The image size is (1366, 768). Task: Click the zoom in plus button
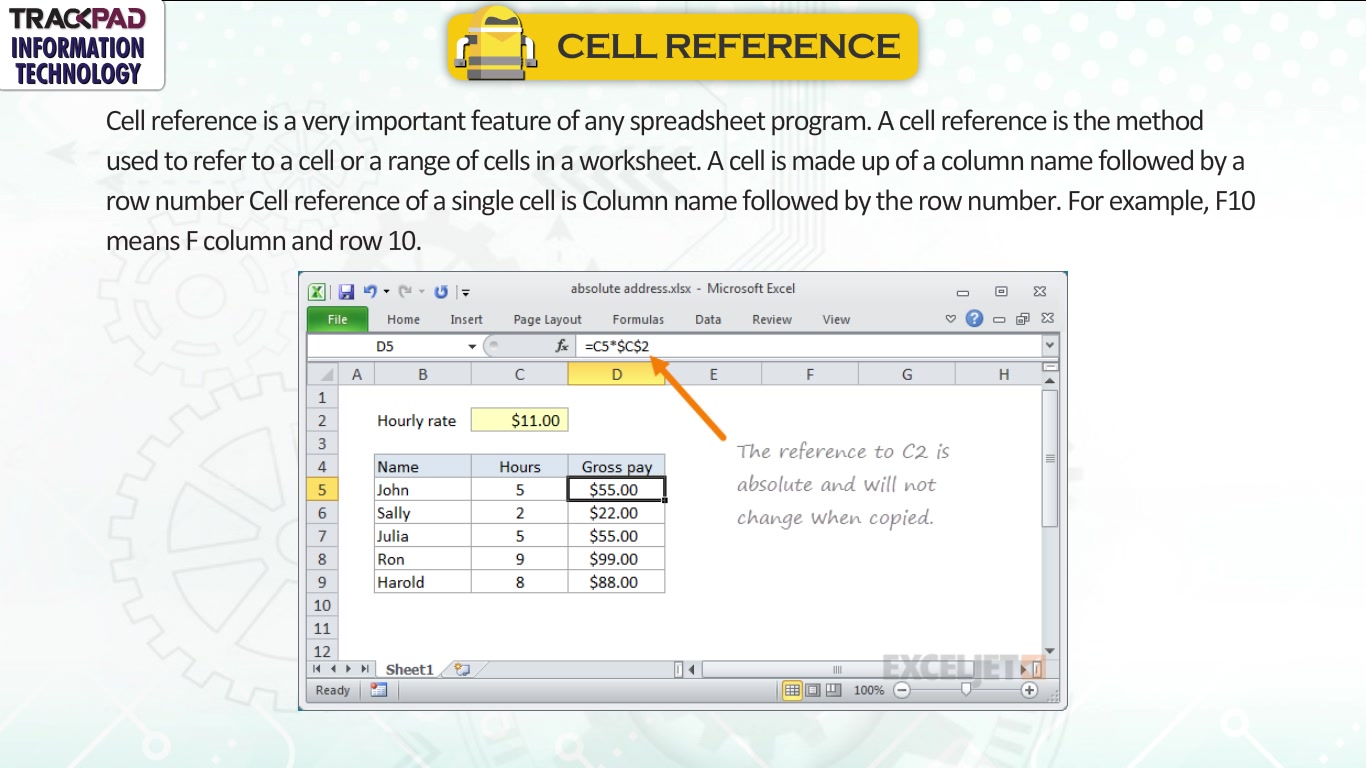pos(1029,690)
